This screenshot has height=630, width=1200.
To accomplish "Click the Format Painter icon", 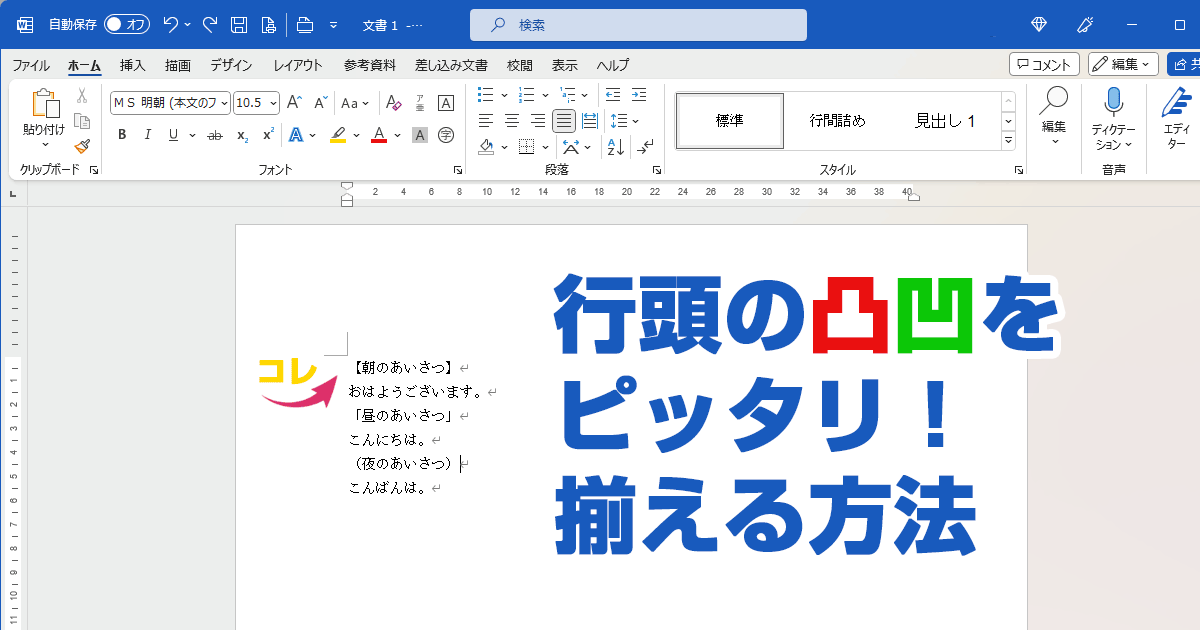I will point(83,146).
